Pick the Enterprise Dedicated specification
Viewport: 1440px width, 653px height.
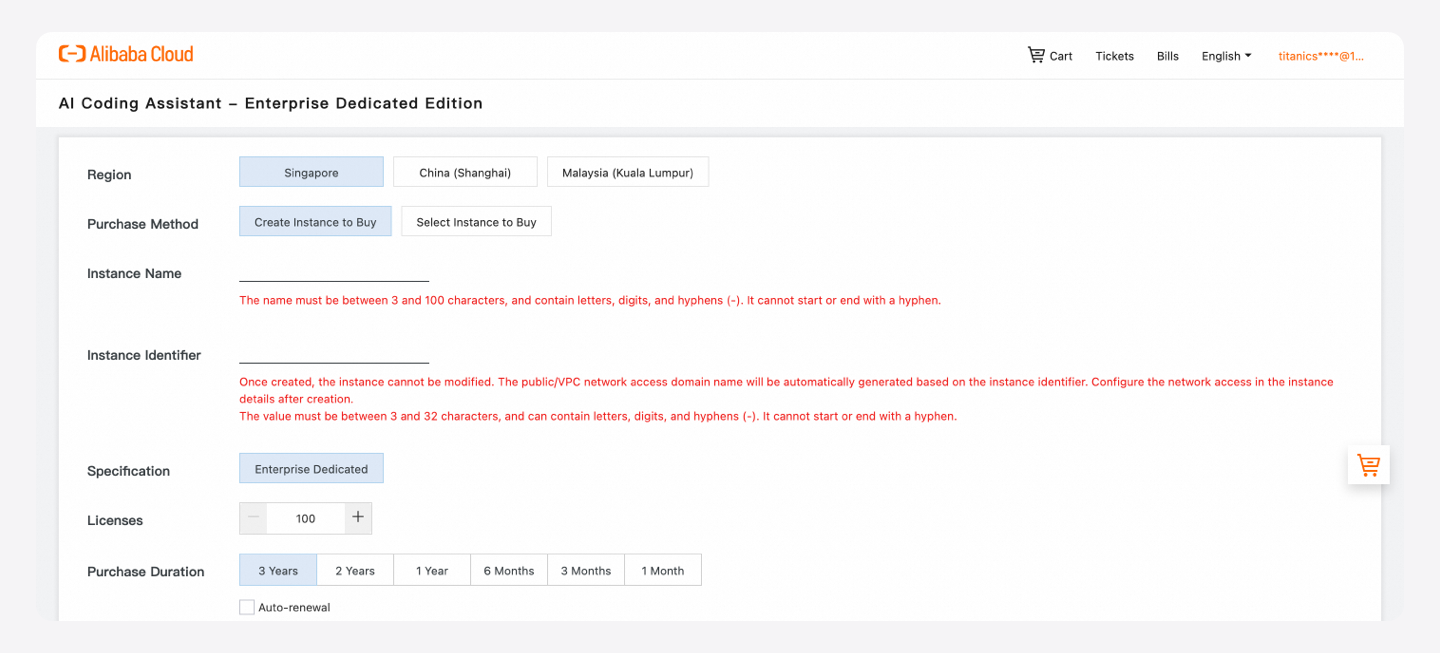311,469
